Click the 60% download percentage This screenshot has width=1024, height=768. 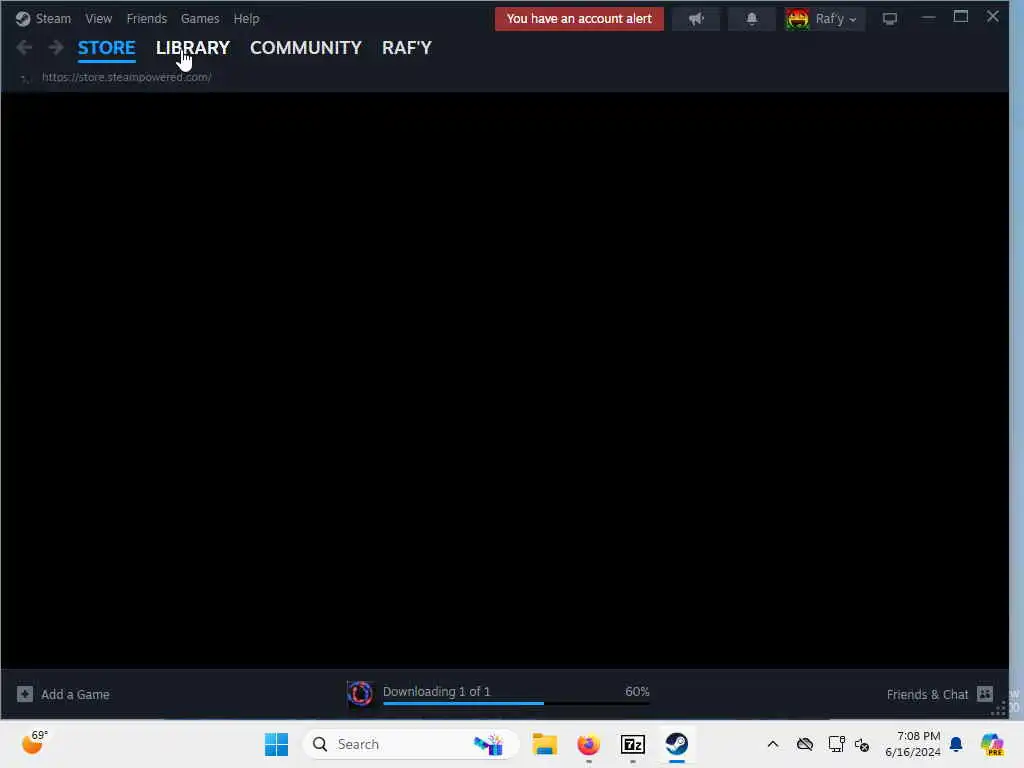point(637,691)
